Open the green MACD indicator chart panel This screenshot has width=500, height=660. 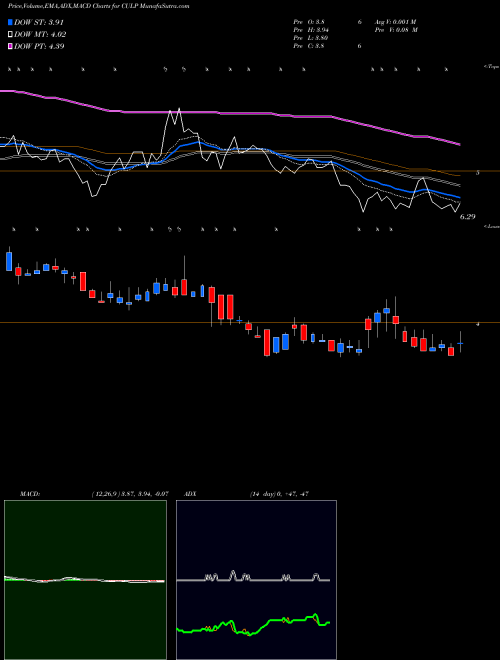85,580
